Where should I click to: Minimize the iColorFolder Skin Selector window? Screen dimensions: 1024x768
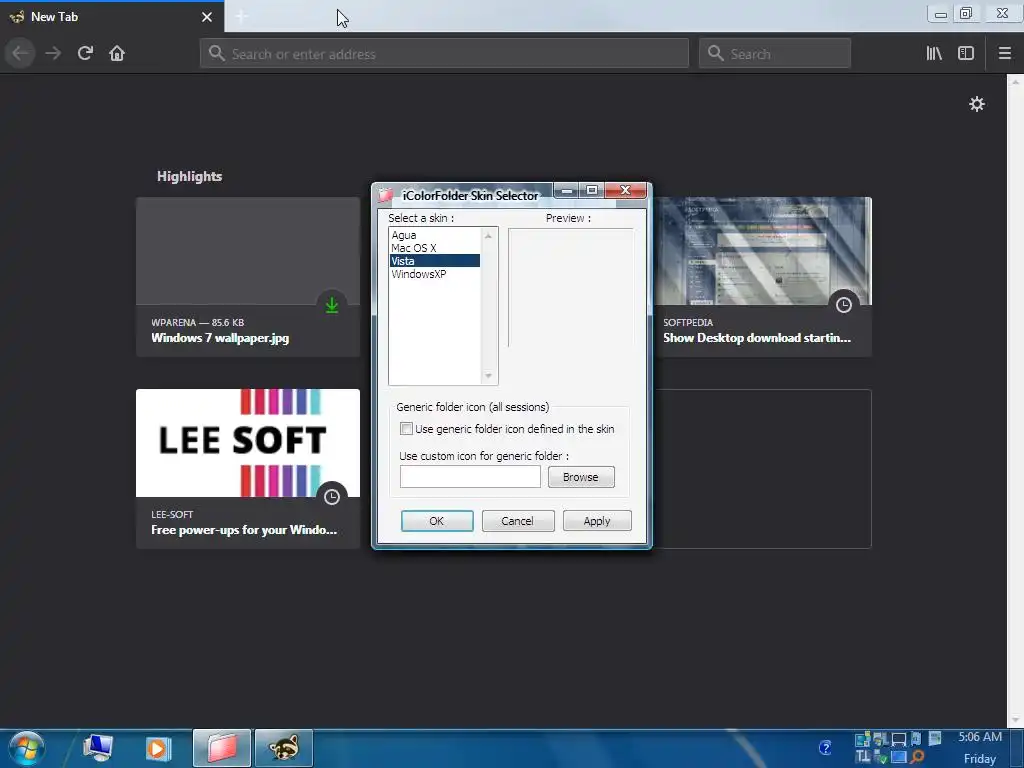point(567,190)
